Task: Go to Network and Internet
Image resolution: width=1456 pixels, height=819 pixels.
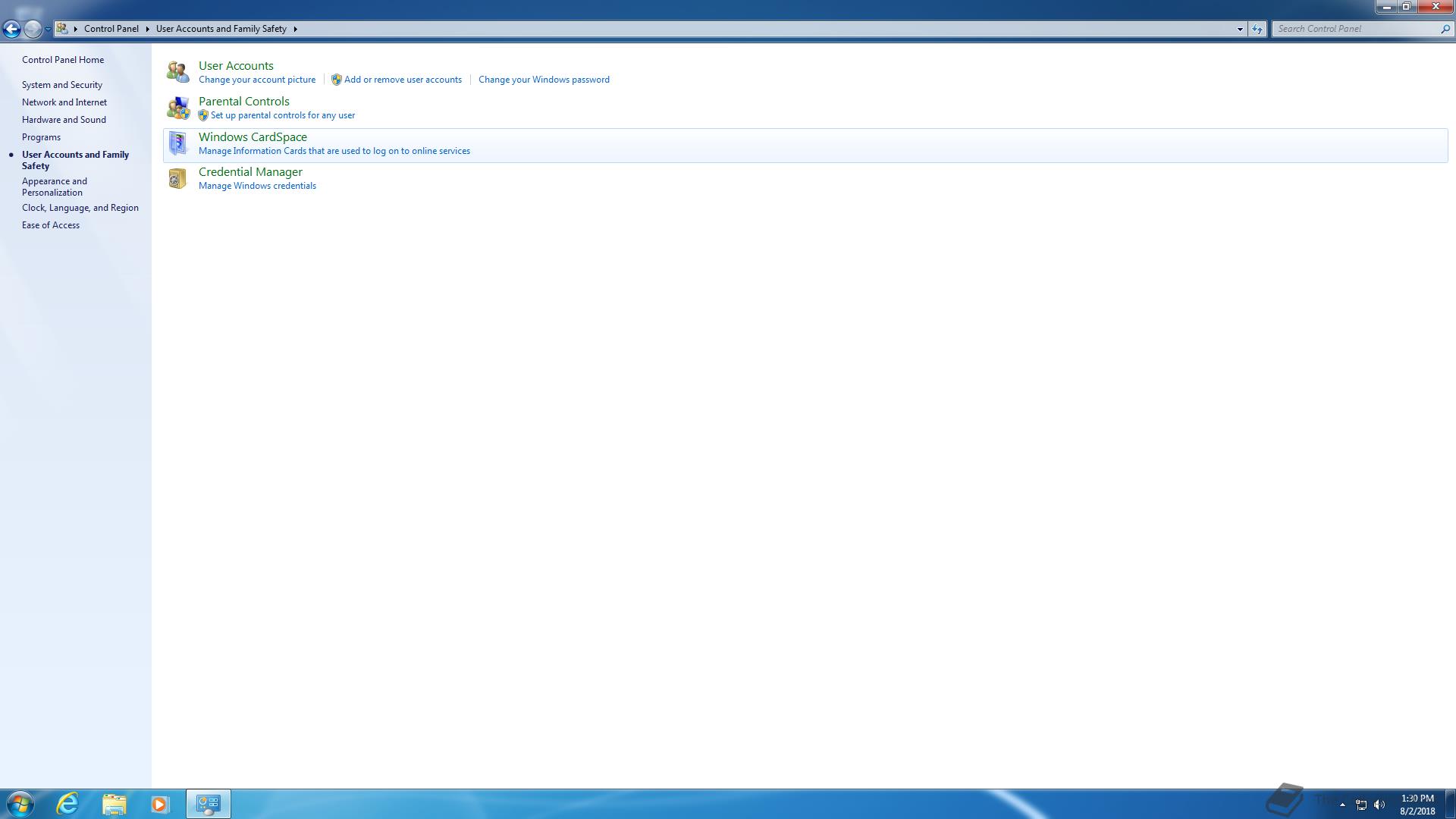Action: point(64,102)
